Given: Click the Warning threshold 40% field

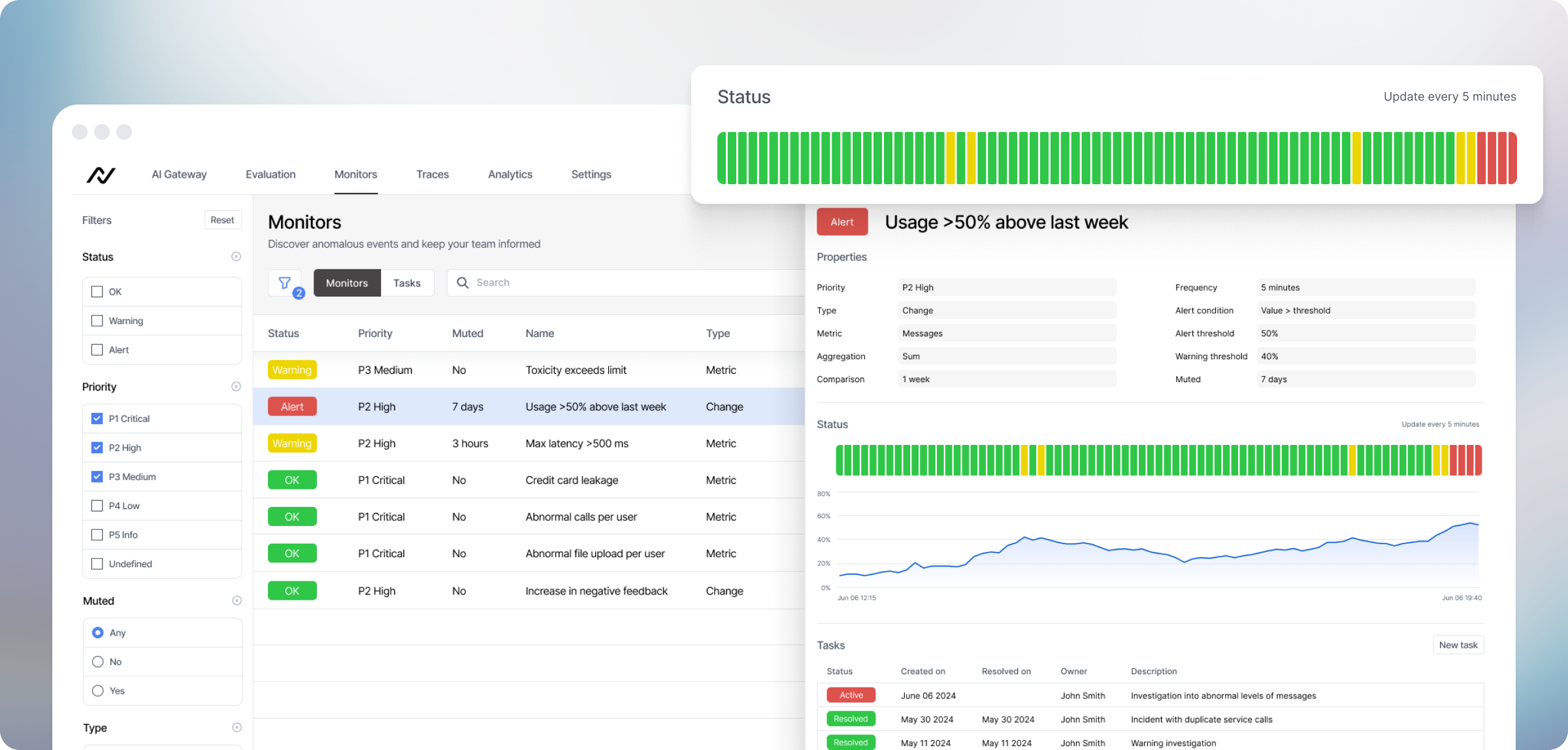Looking at the screenshot, I should 1366,356.
